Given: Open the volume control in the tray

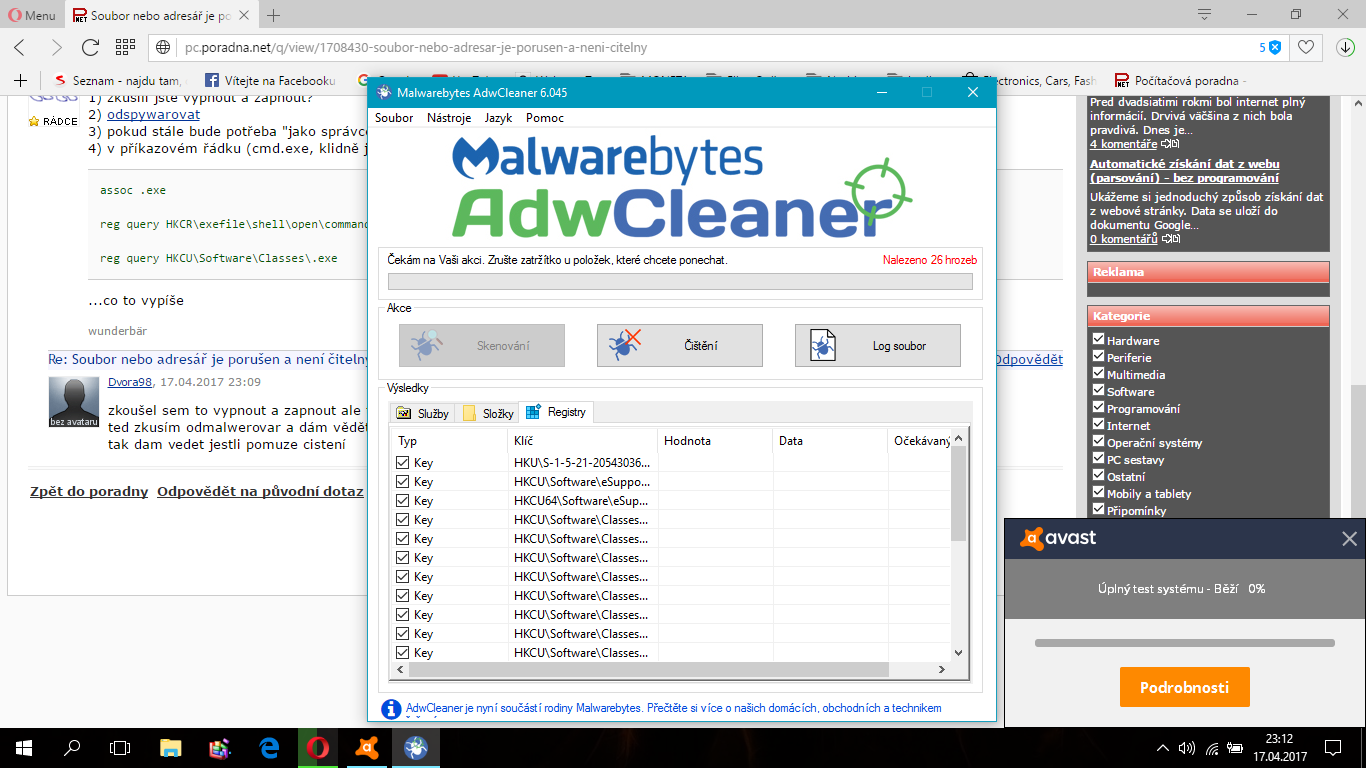Looking at the screenshot, I should (1187, 747).
